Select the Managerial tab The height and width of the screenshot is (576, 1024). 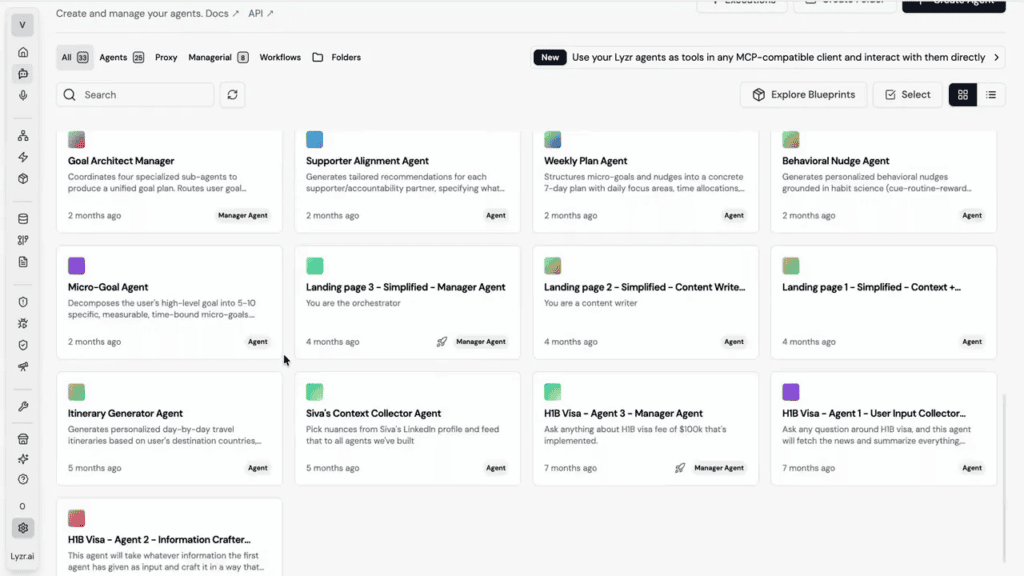coord(218,57)
